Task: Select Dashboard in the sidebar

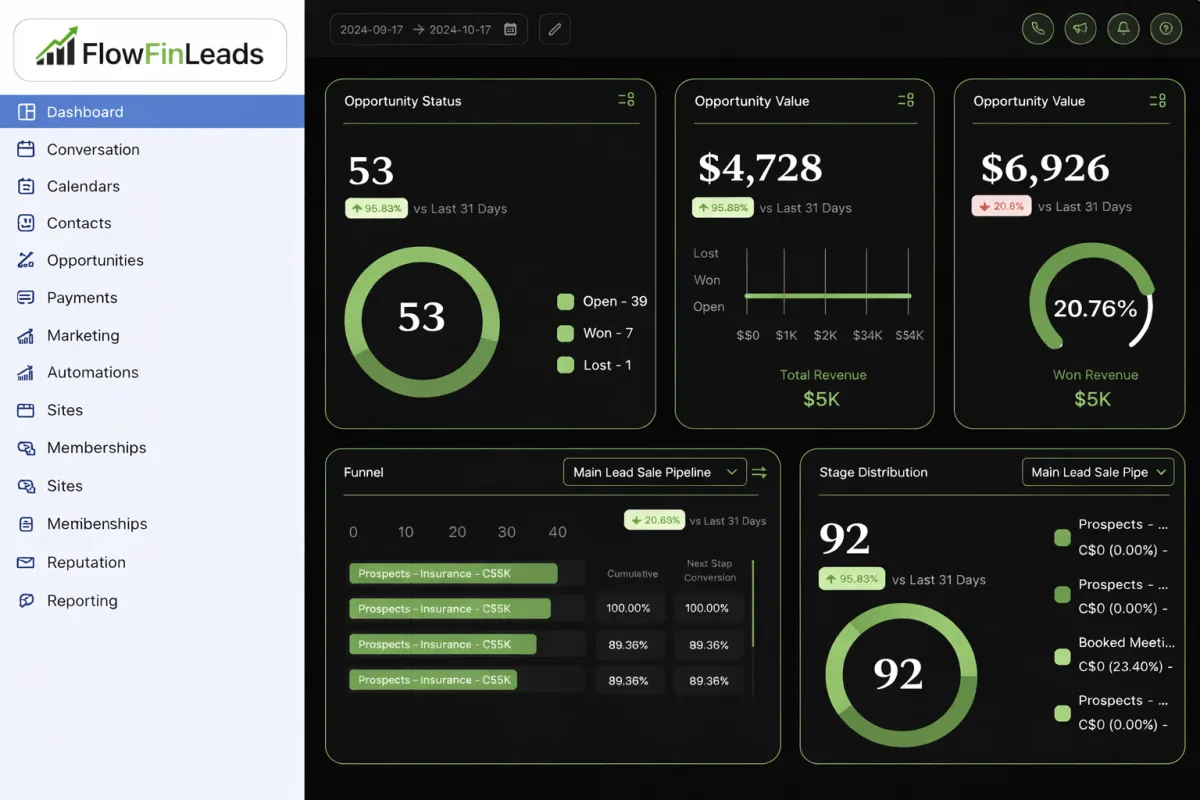Action: 152,112
